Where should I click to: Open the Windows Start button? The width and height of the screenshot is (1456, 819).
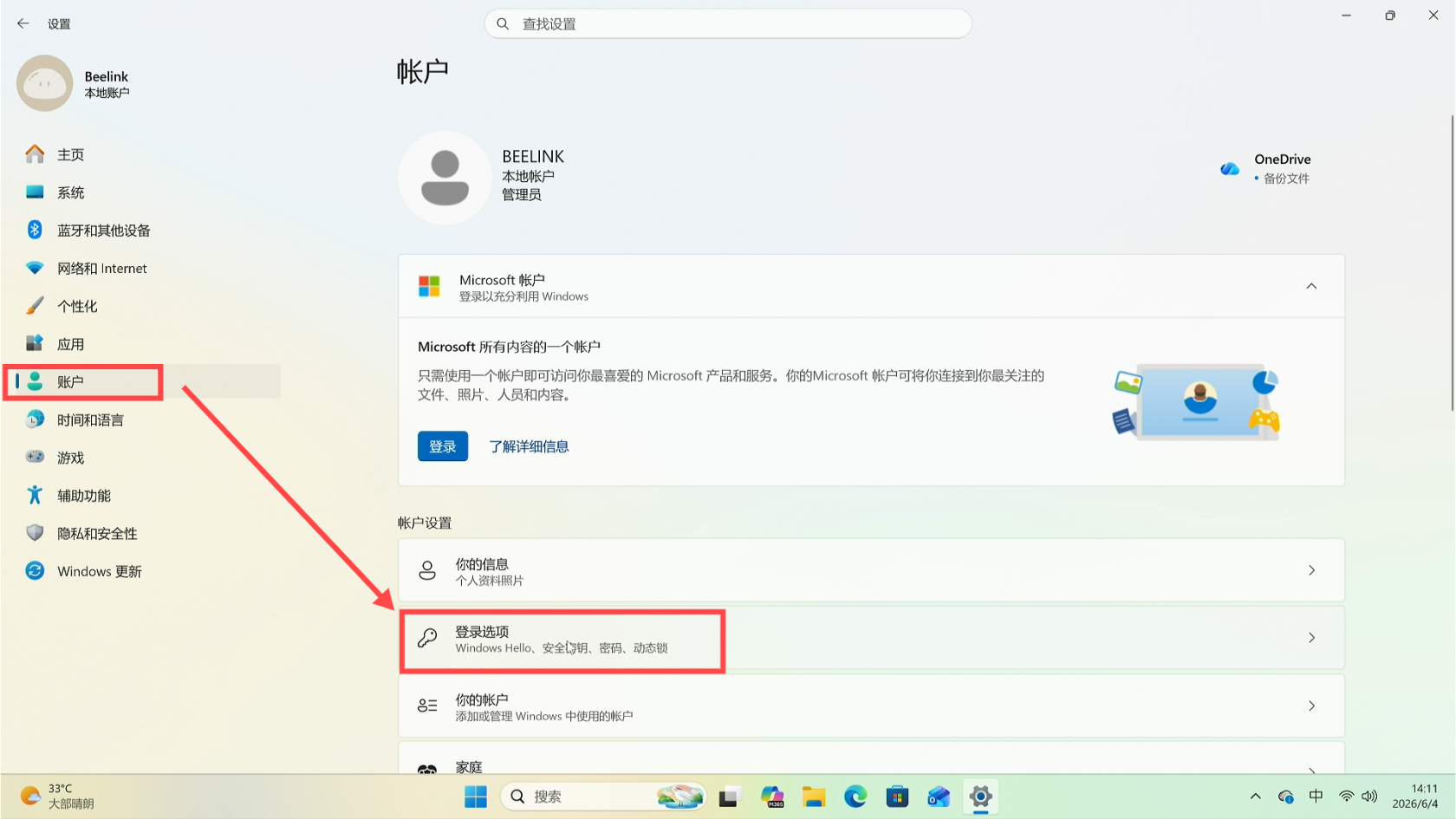click(476, 796)
